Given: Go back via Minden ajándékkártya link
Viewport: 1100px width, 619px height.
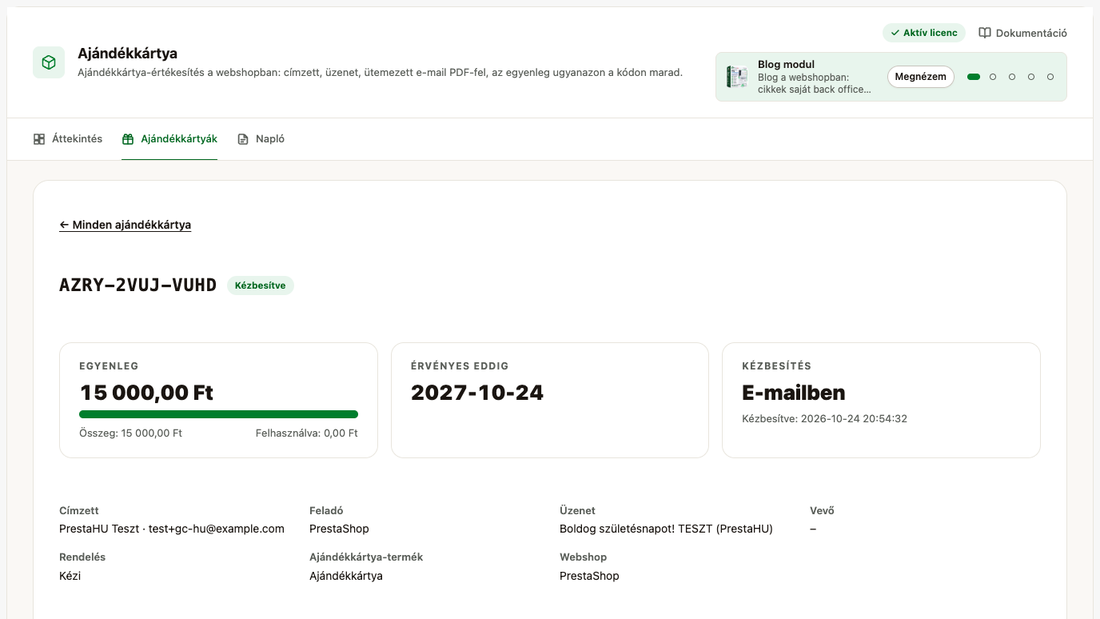Looking at the screenshot, I should point(125,225).
